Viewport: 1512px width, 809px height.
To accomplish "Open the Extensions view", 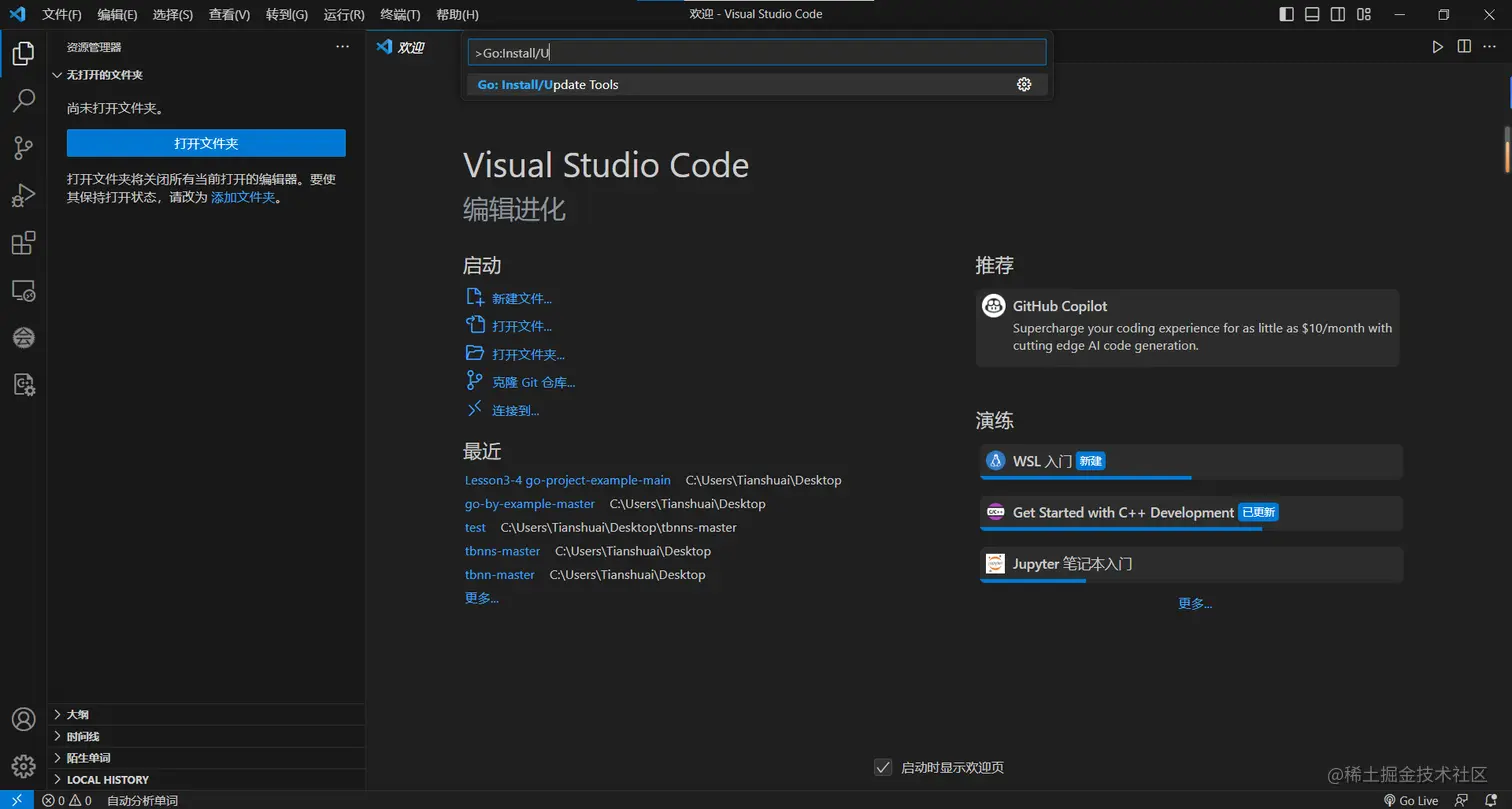I will click(x=23, y=243).
